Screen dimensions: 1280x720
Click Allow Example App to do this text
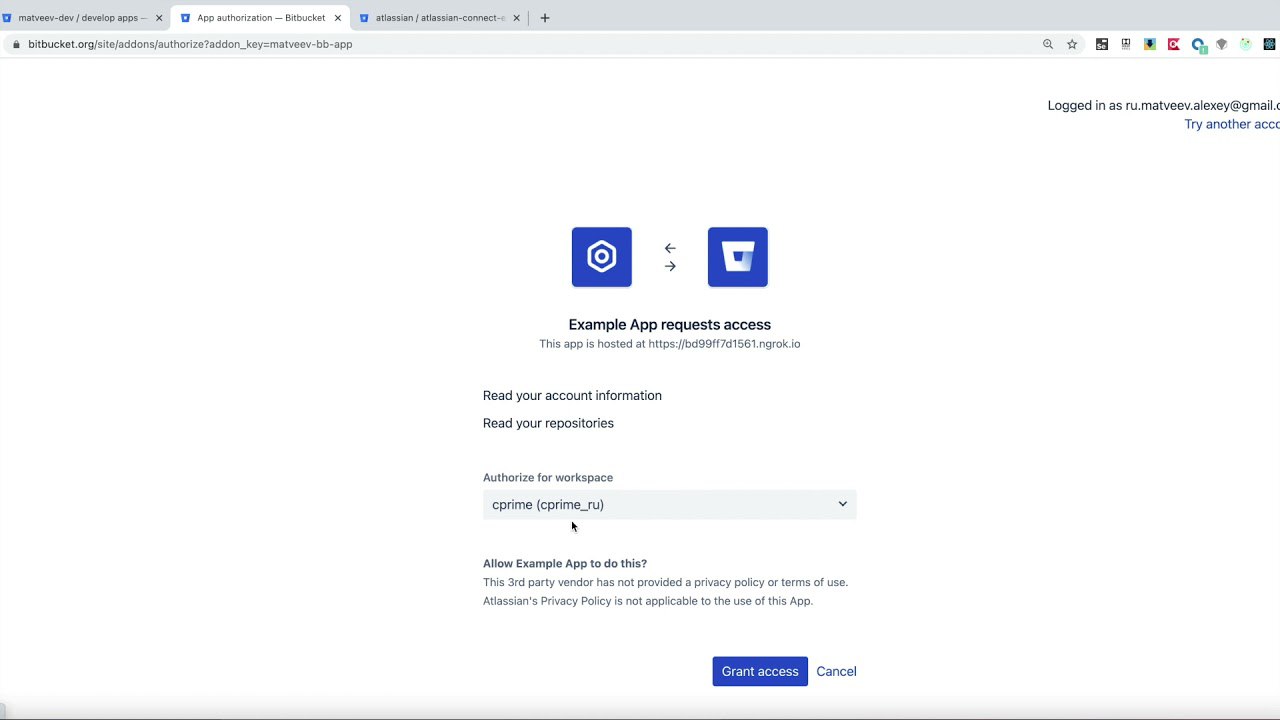point(565,564)
